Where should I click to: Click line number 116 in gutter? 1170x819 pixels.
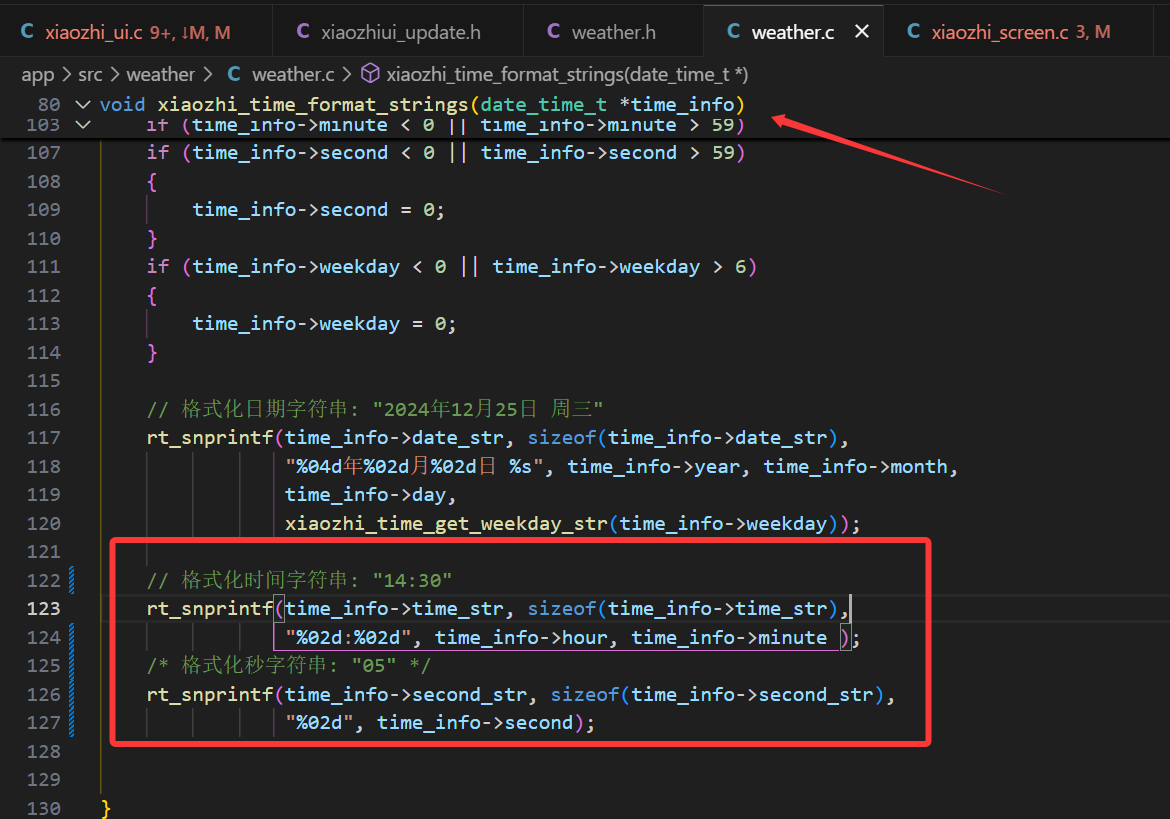point(43,410)
